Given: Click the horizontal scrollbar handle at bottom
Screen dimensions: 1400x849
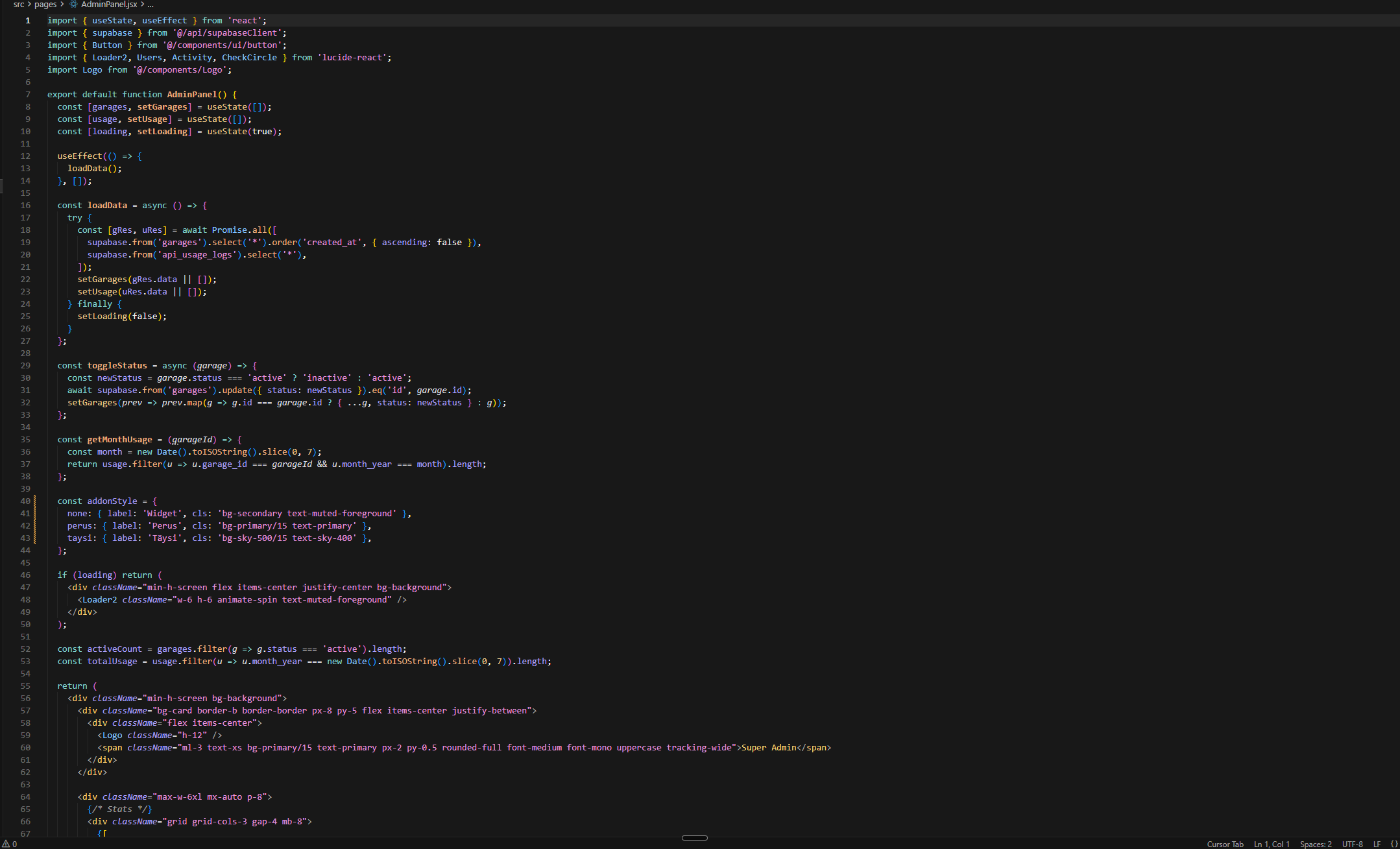Looking at the screenshot, I should click(x=694, y=837).
